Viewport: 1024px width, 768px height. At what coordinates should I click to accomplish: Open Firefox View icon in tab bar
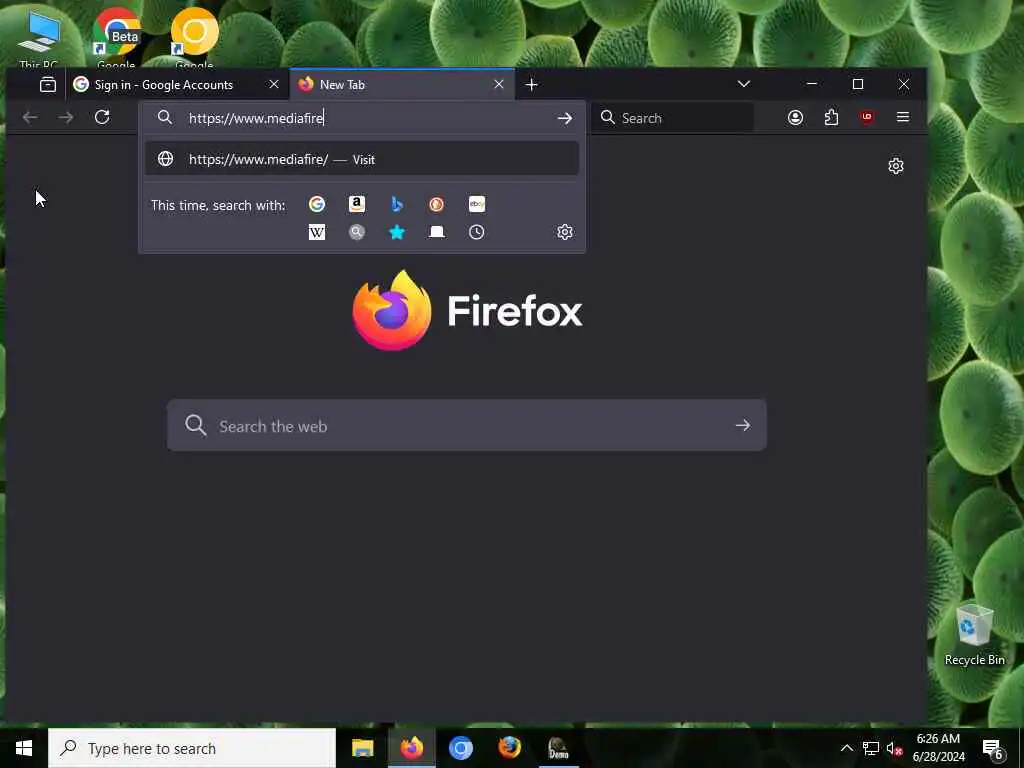click(48, 84)
